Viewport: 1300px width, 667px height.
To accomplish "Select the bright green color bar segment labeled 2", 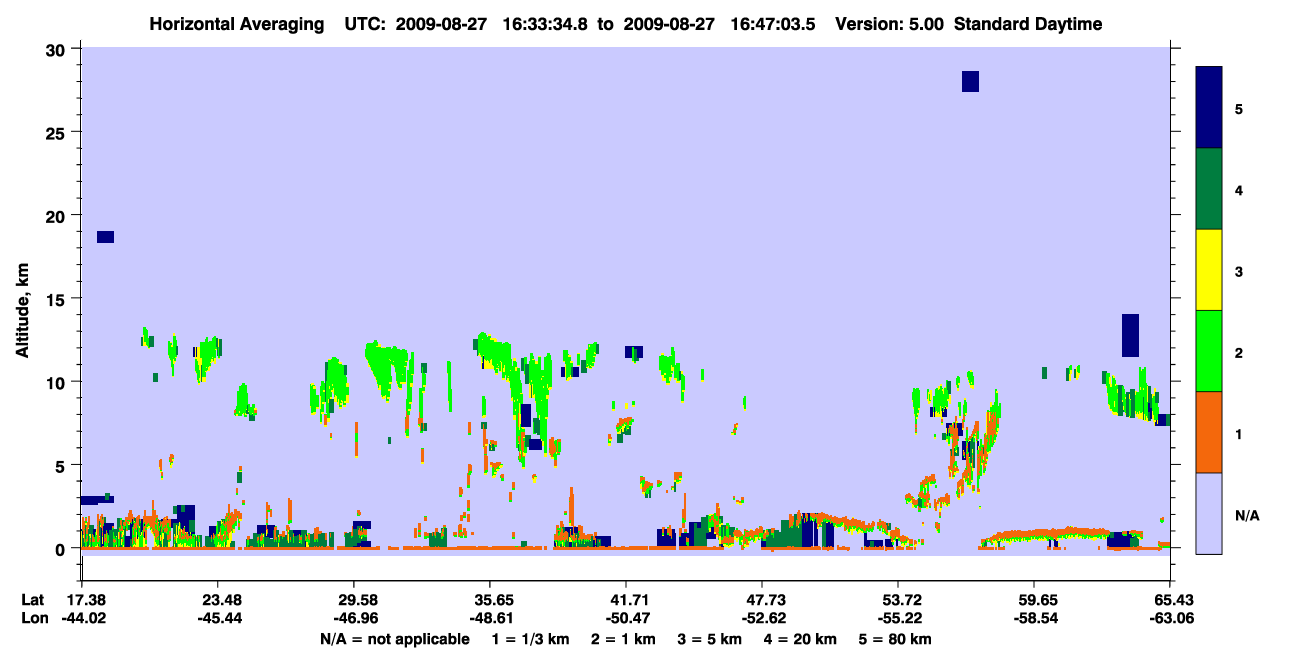I will pyautogui.click(x=1209, y=351).
